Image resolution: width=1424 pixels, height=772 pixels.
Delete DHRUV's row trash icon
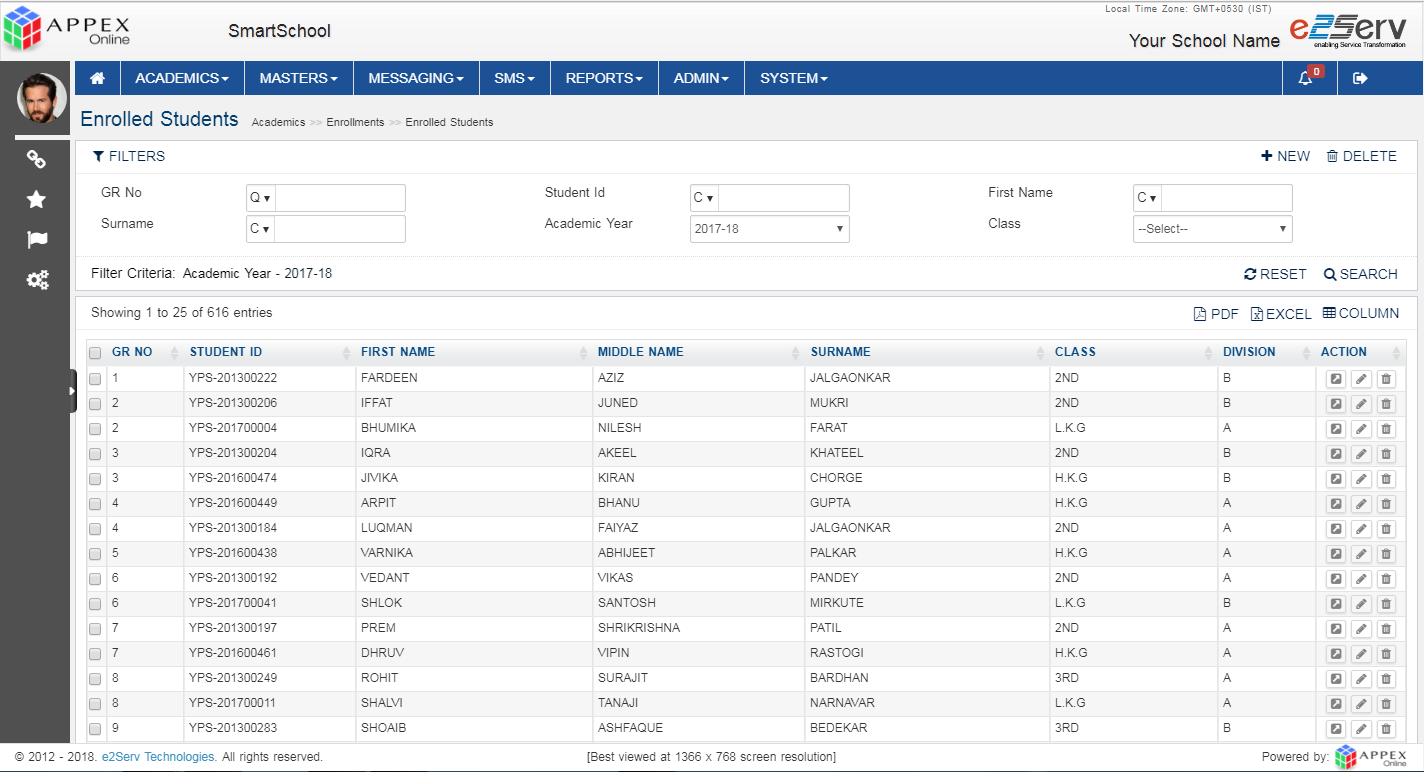pyautogui.click(x=1386, y=654)
